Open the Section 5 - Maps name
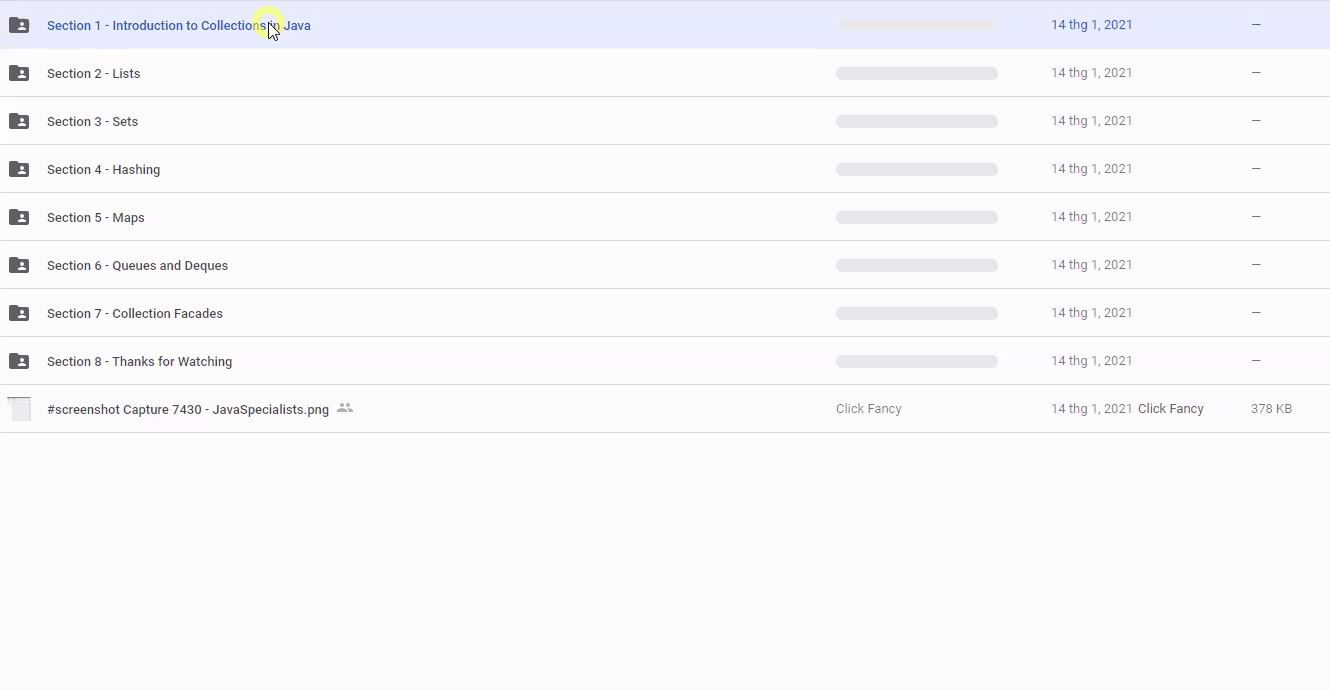 [95, 218]
